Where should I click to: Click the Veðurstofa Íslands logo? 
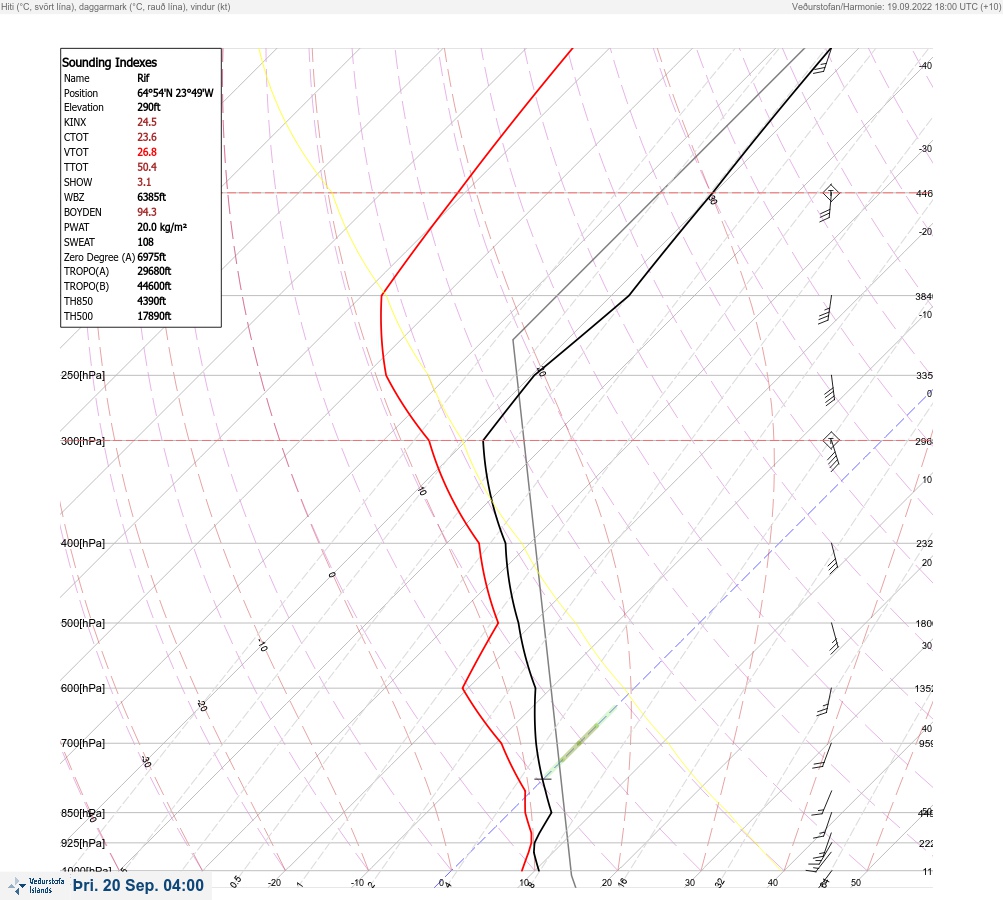point(36,885)
